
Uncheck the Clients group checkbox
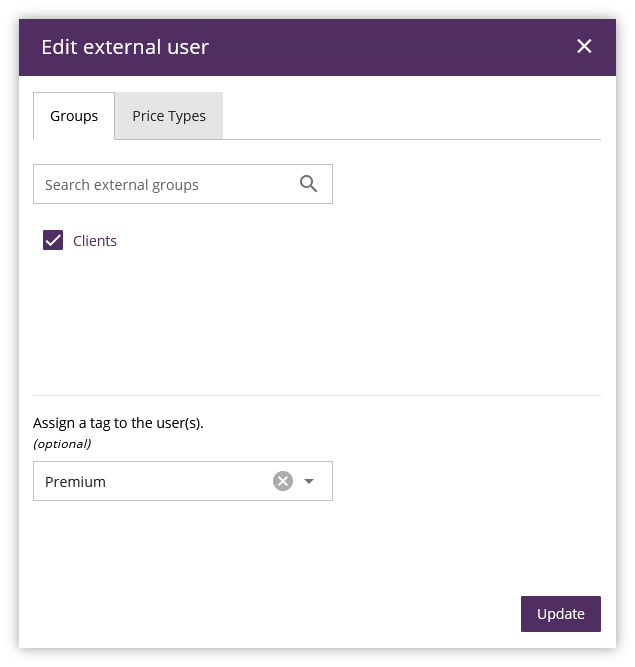tap(53, 241)
